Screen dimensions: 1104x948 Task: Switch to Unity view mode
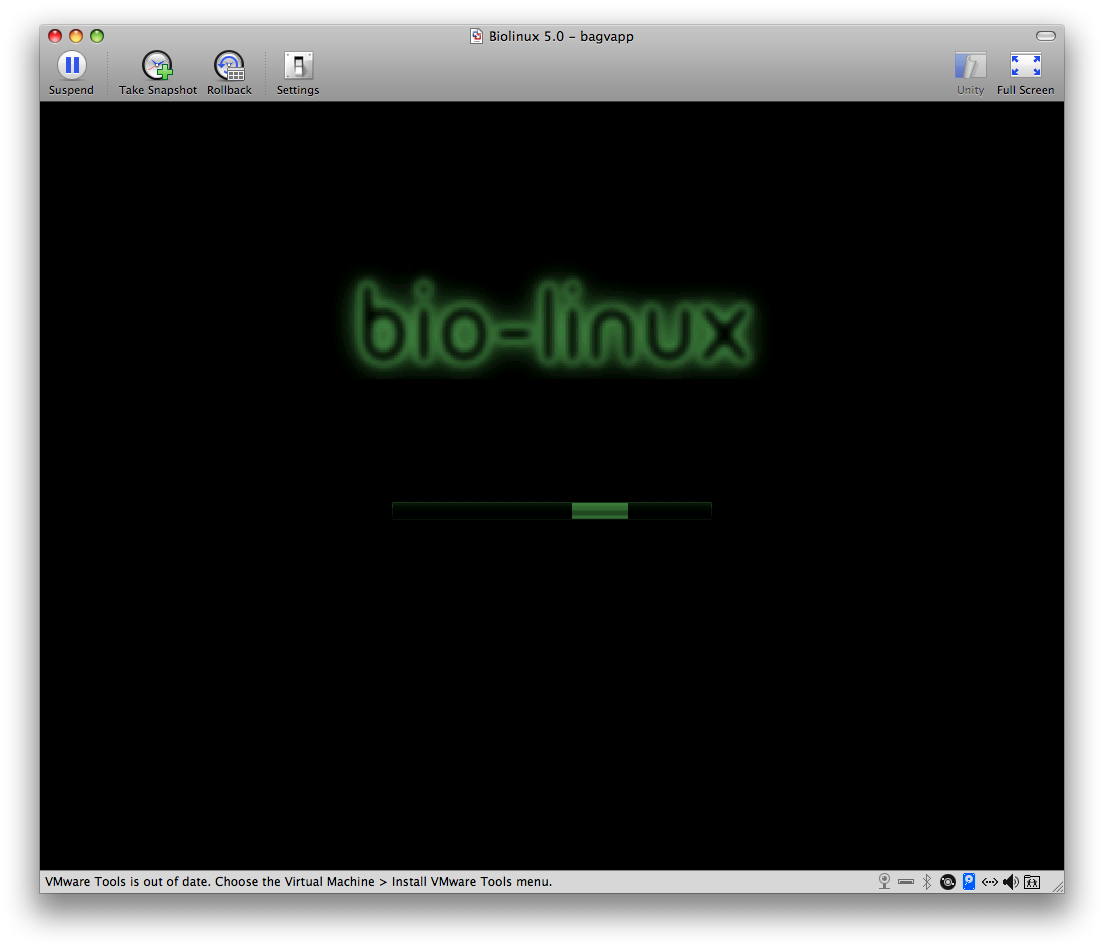970,67
